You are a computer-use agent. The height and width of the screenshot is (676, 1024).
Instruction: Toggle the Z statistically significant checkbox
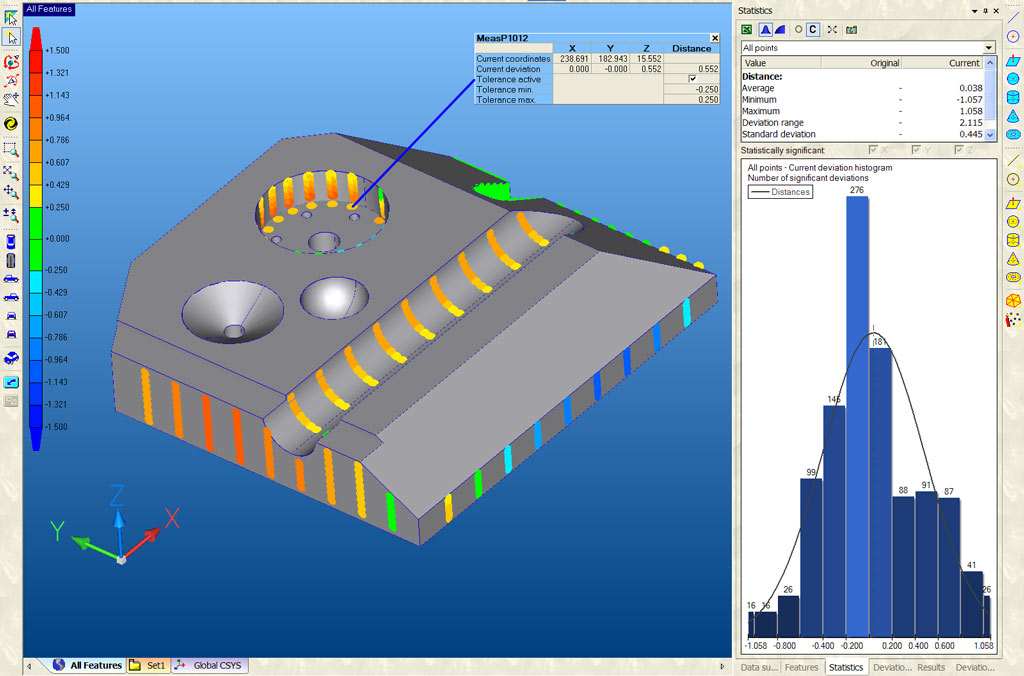958,150
